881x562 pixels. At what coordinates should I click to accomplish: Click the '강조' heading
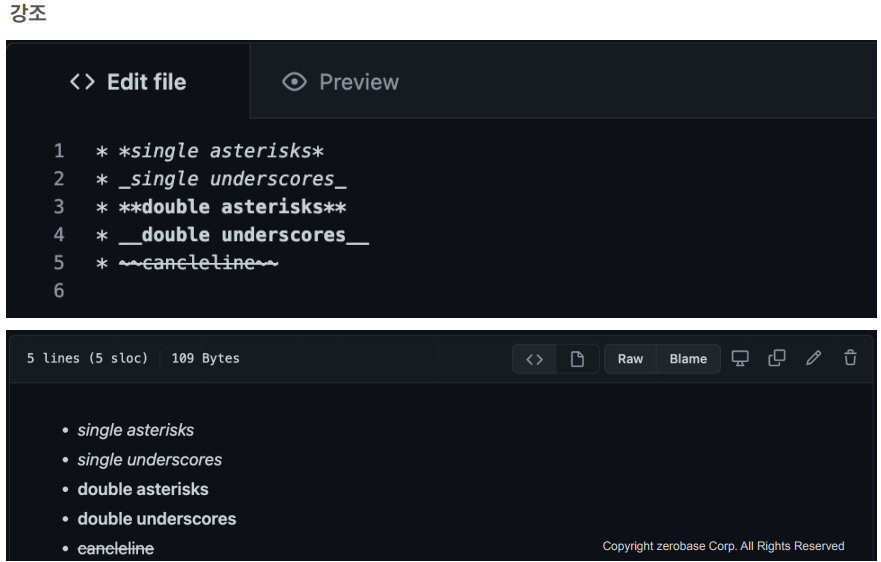28,13
